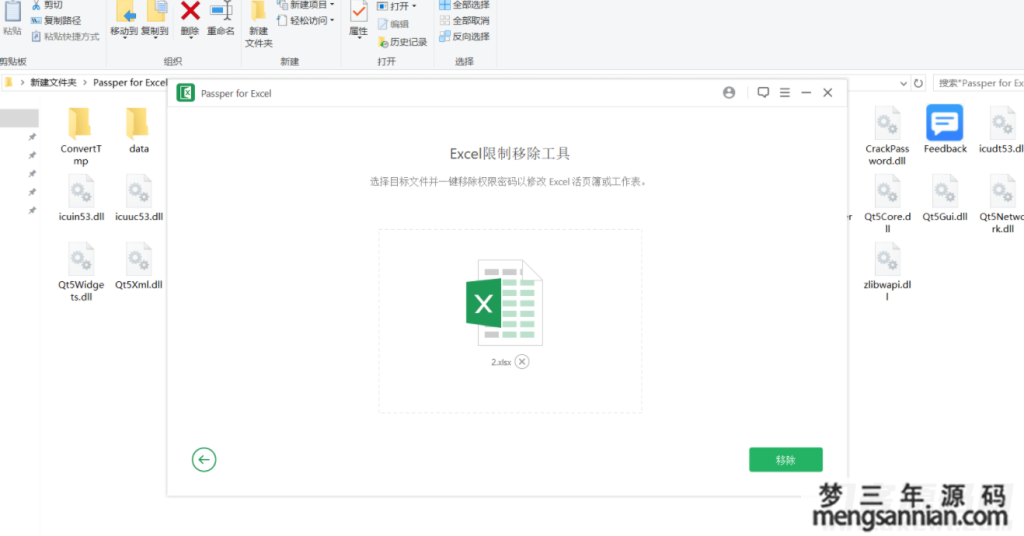Select the Qt5Gui.dll file

click(x=944, y=198)
